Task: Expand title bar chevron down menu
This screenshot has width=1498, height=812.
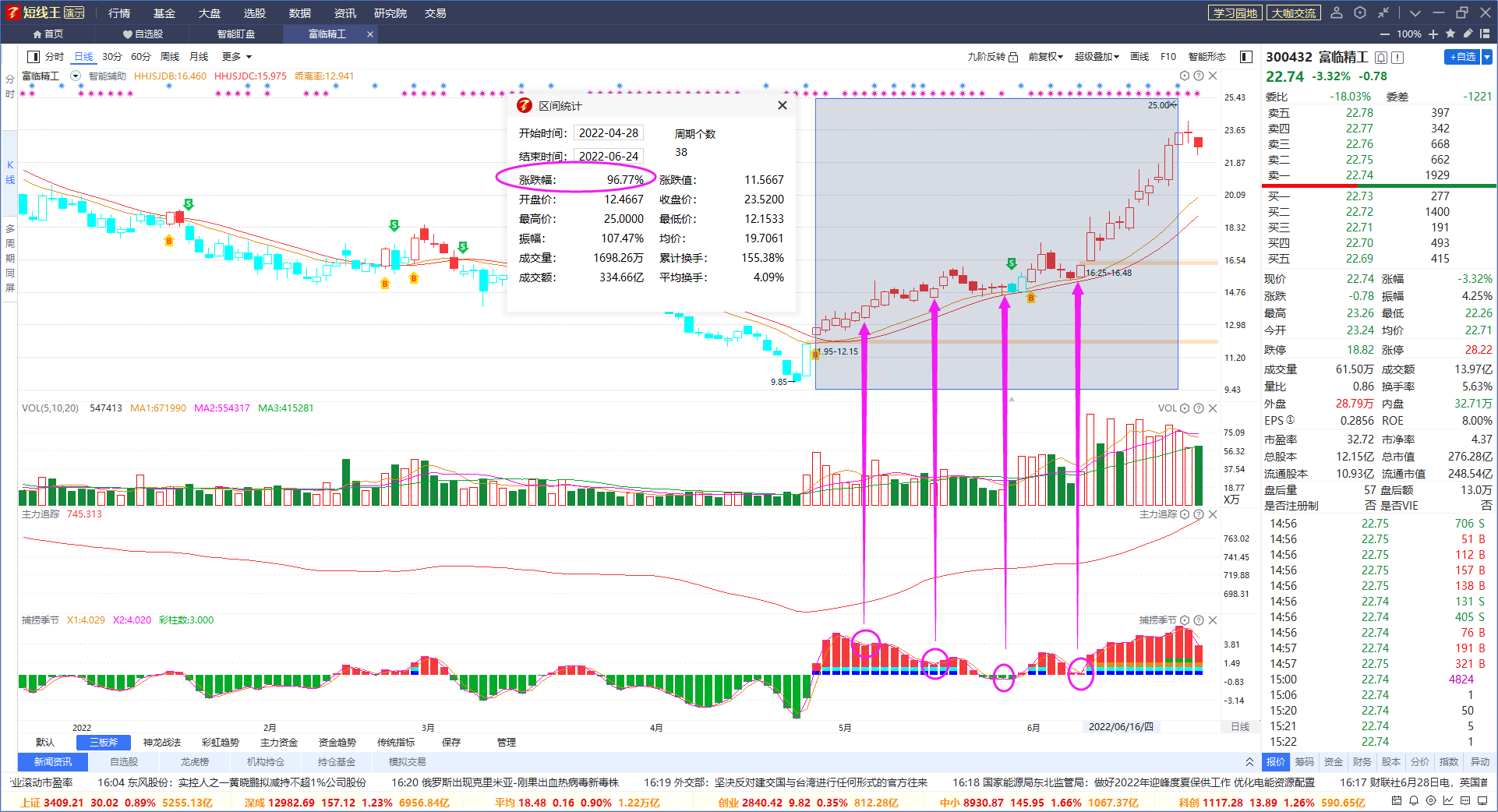Action: (1415, 12)
